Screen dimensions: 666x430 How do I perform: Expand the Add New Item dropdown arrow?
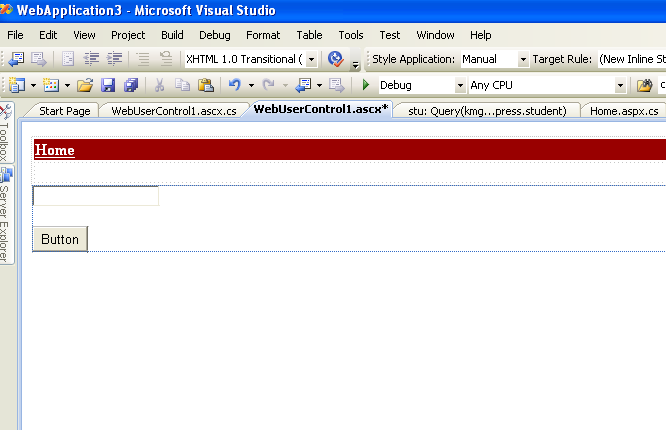click(67, 85)
